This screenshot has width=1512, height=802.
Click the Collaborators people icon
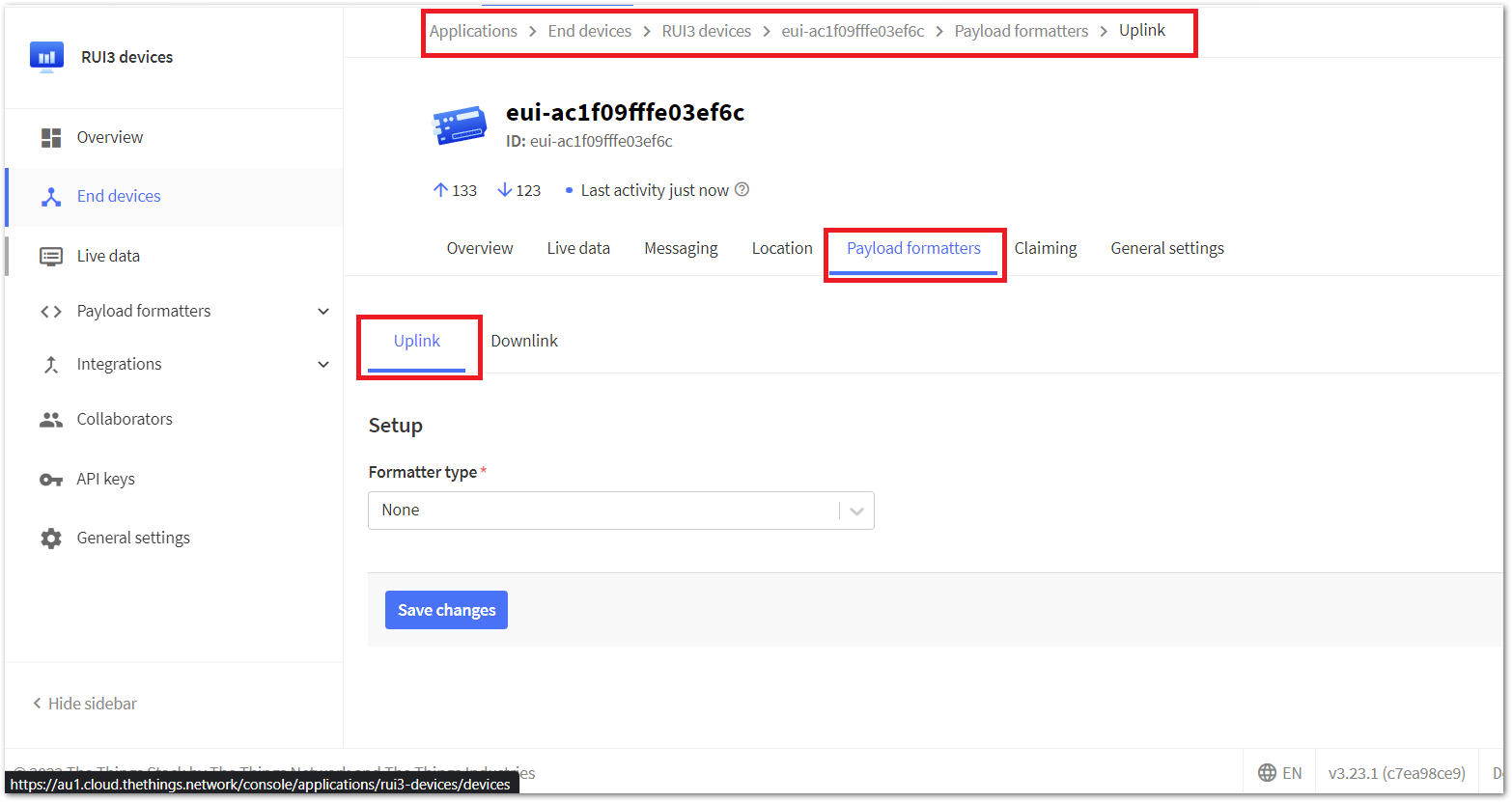(x=51, y=420)
